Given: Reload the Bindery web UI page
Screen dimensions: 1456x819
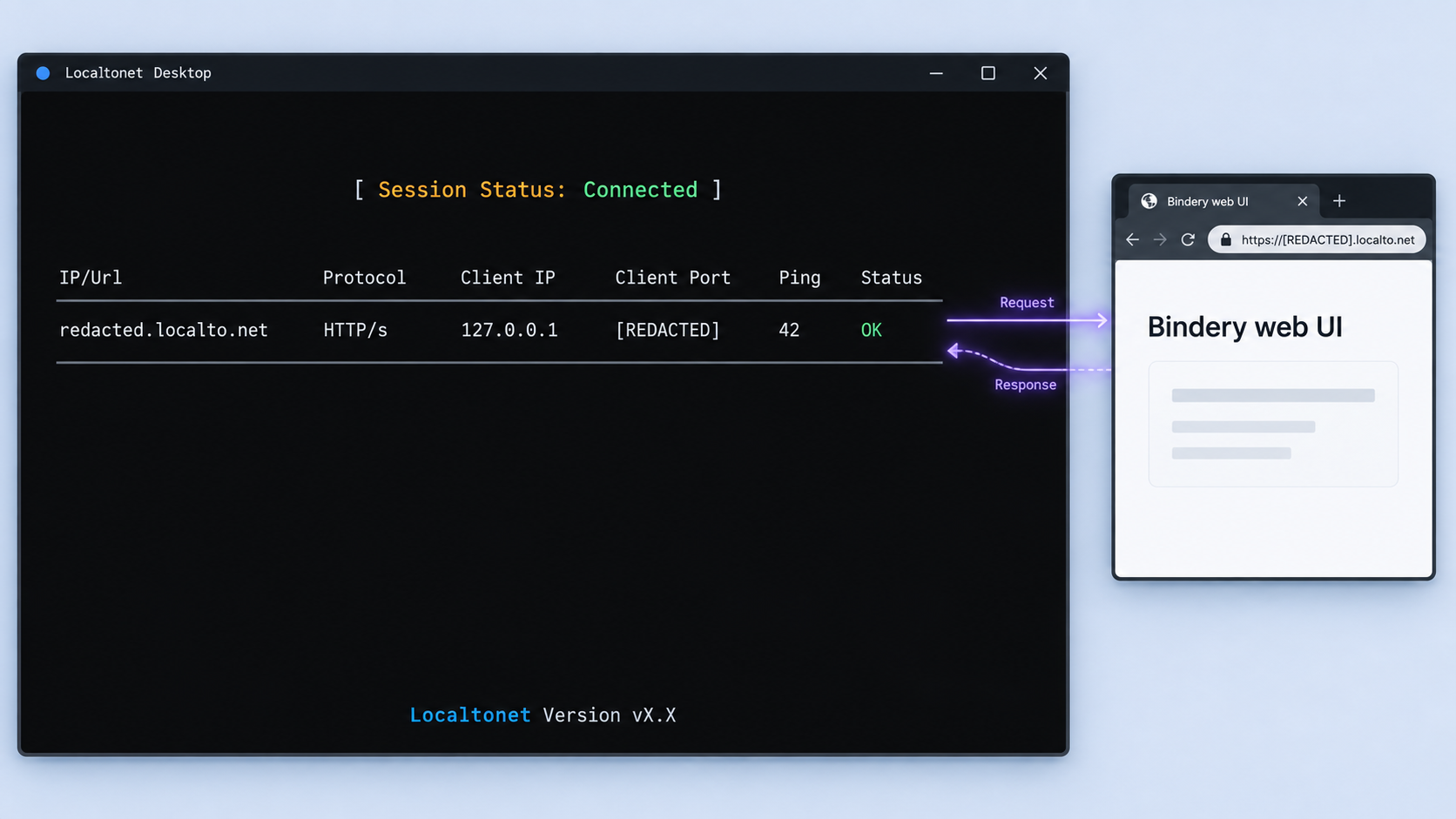Looking at the screenshot, I should coord(1188,239).
